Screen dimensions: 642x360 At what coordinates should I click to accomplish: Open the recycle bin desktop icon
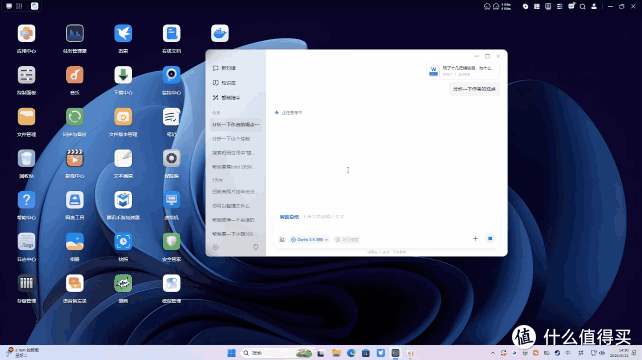(26, 158)
